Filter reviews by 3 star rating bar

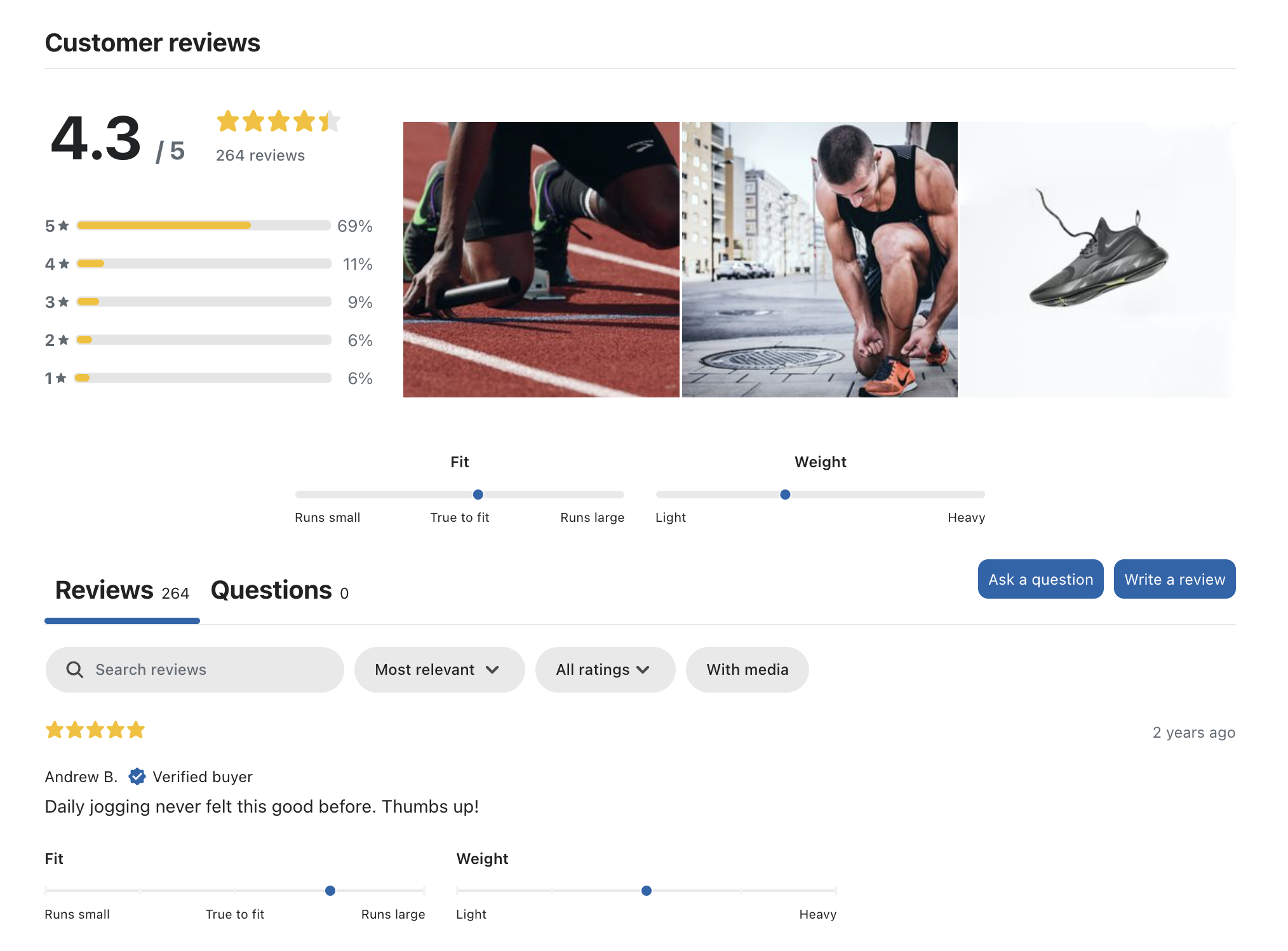[203, 302]
